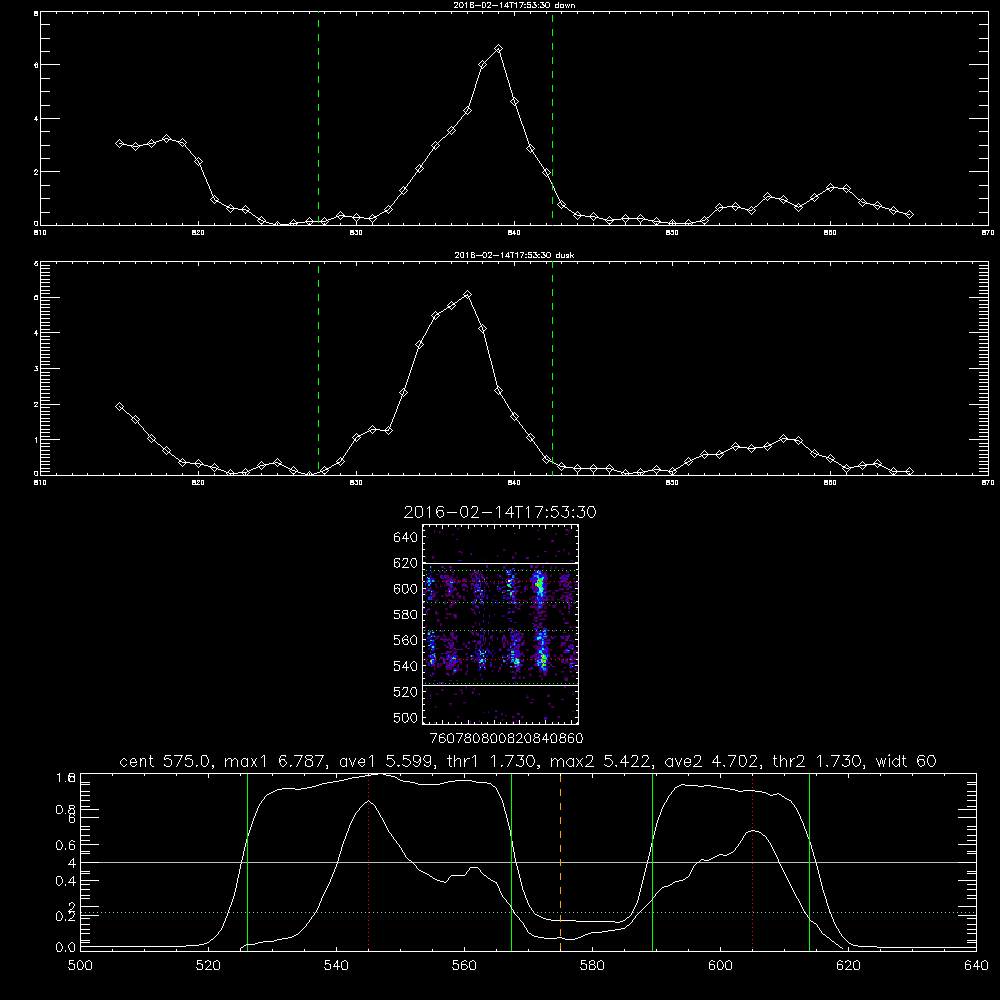Click the bottom plot x-axis label "580"

(x=592, y=966)
